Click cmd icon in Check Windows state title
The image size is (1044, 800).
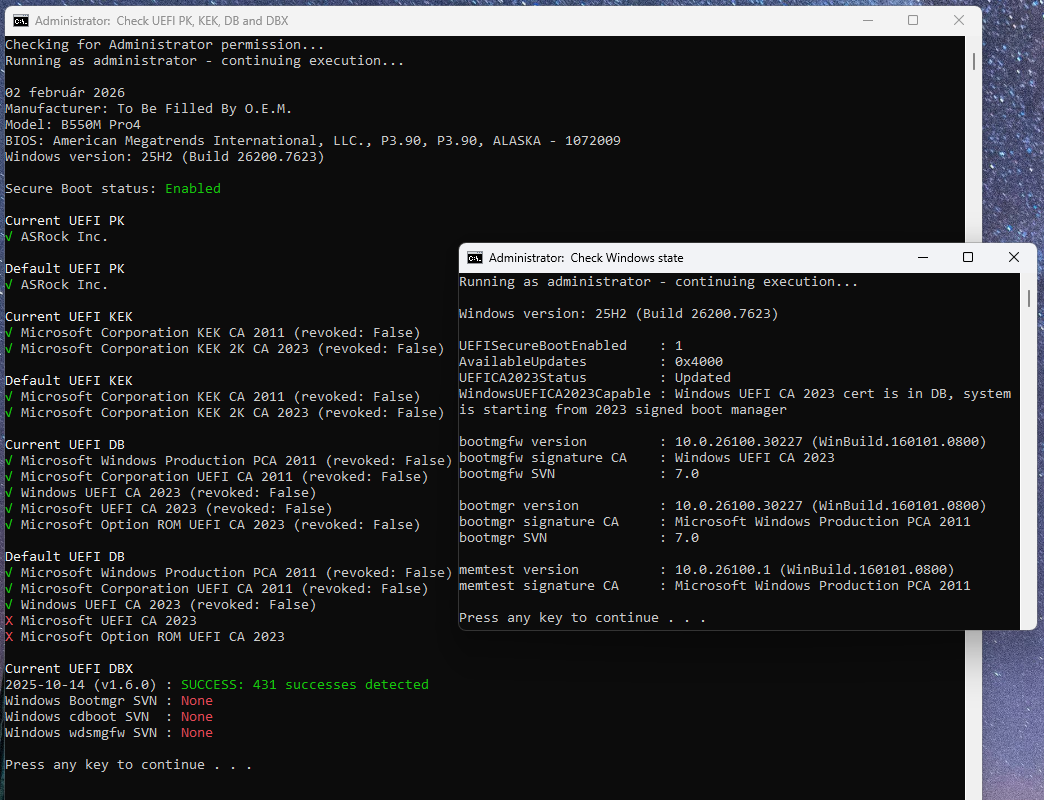pos(475,258)
